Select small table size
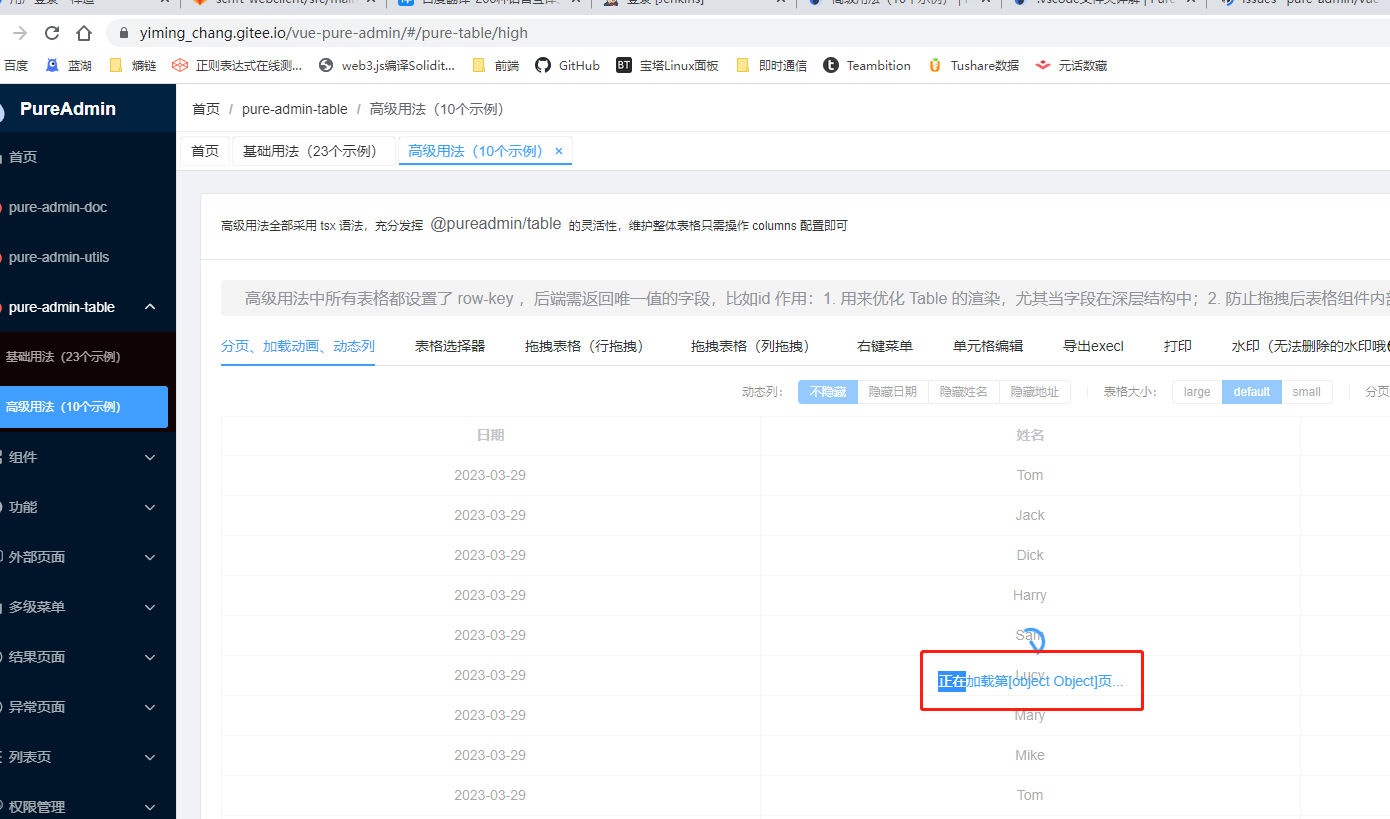The width and height of the screenshot is (1390, 819). (x=1307, y=392)
